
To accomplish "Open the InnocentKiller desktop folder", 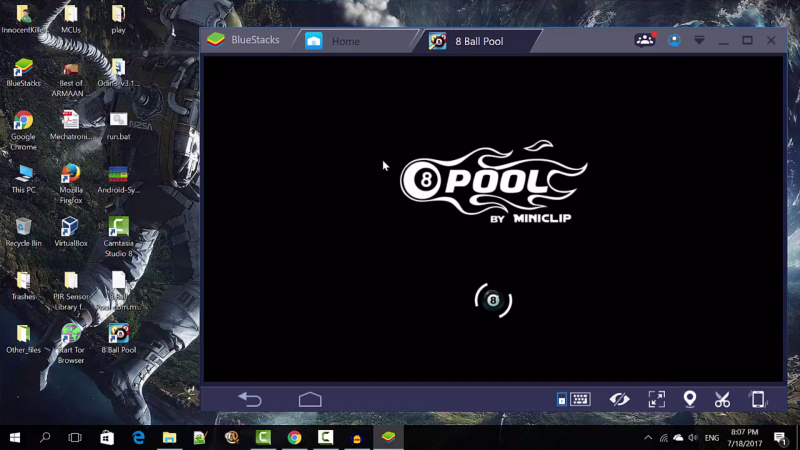I will 23,19.
